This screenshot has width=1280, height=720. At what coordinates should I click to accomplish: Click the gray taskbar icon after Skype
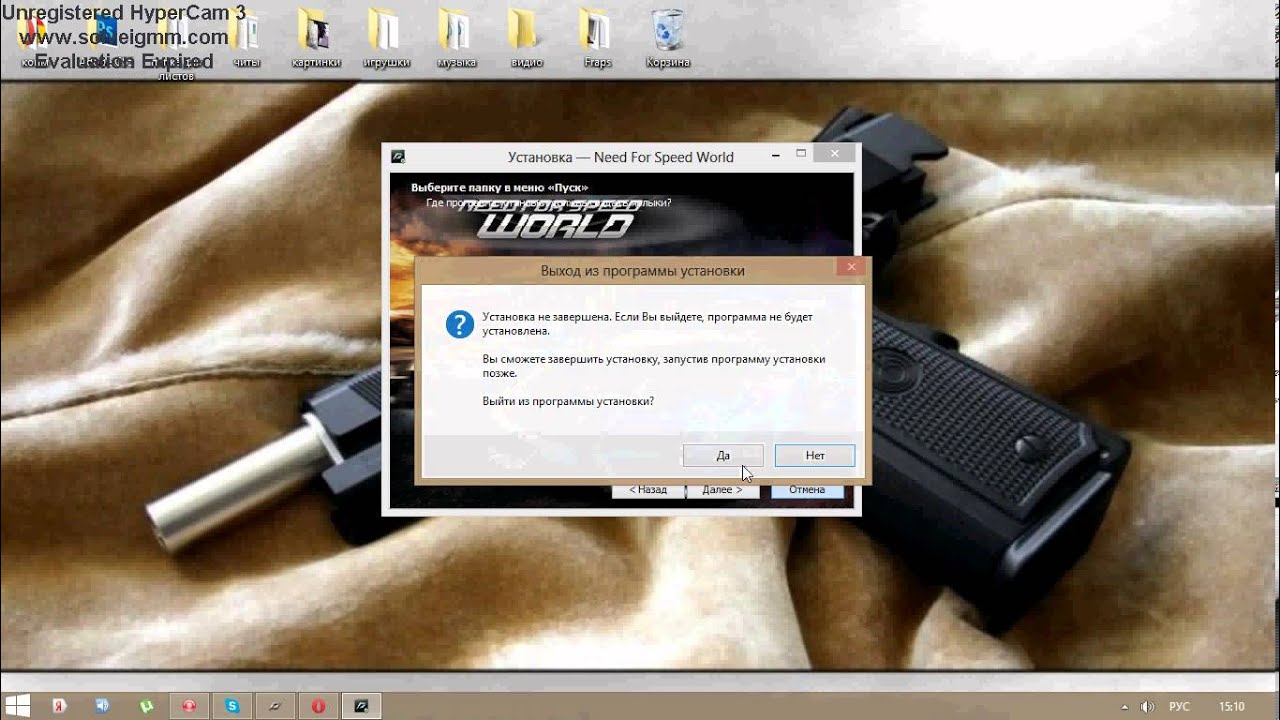(x=275, y=706)
